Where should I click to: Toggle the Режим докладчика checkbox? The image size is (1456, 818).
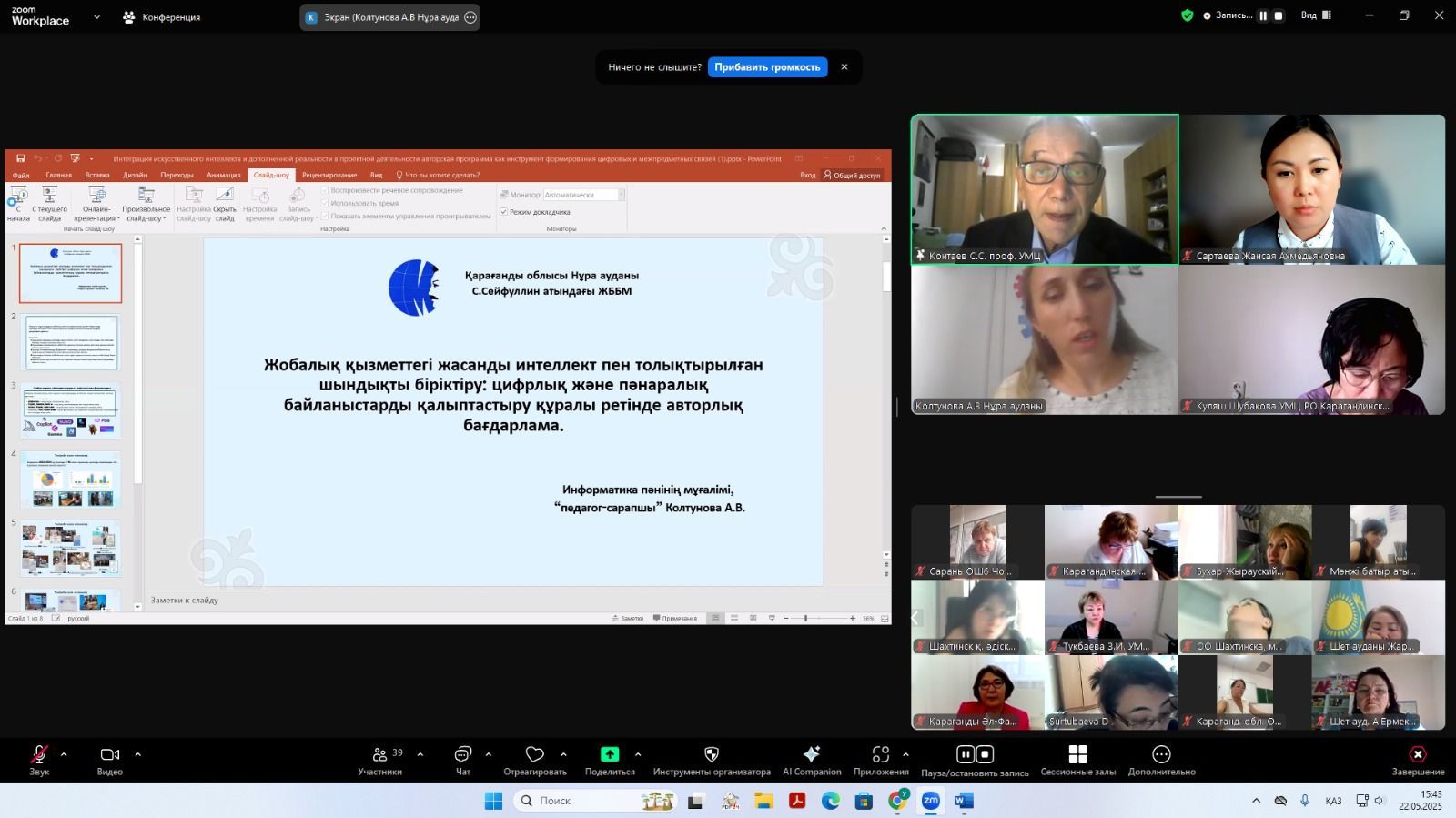(503, 212)
